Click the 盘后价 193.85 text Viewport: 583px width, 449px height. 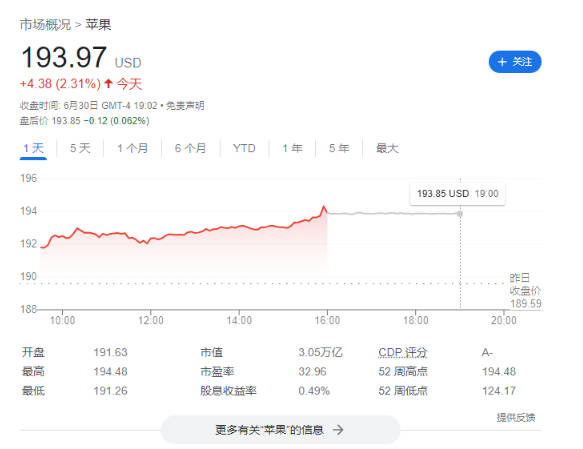tap(50, 121)
